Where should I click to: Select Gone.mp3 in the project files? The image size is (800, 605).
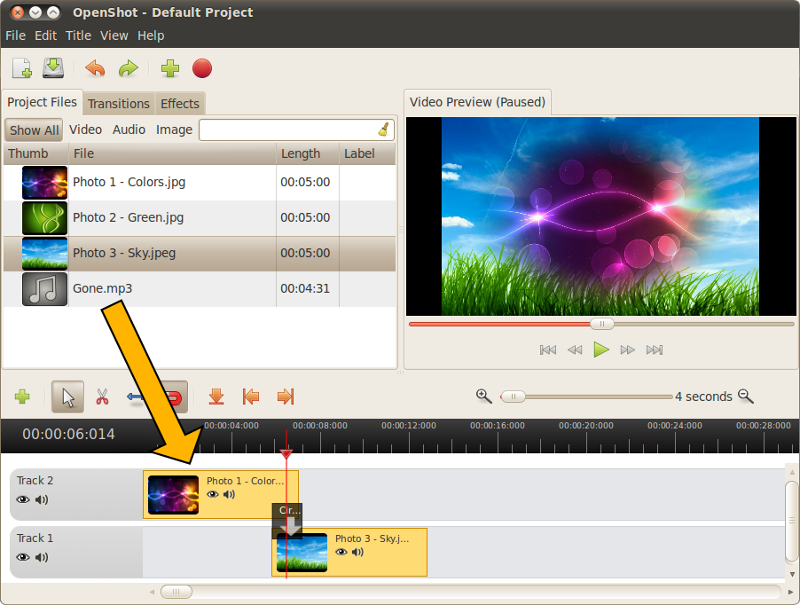[102, 289]
